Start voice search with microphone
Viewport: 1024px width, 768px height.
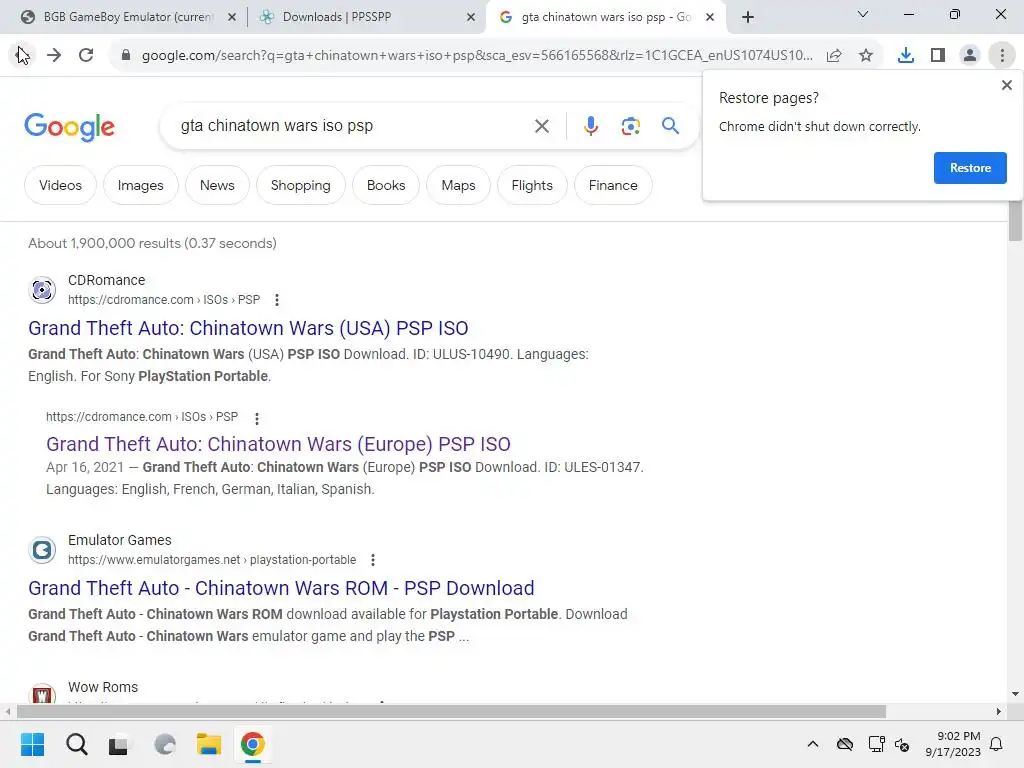pos(591,126)
